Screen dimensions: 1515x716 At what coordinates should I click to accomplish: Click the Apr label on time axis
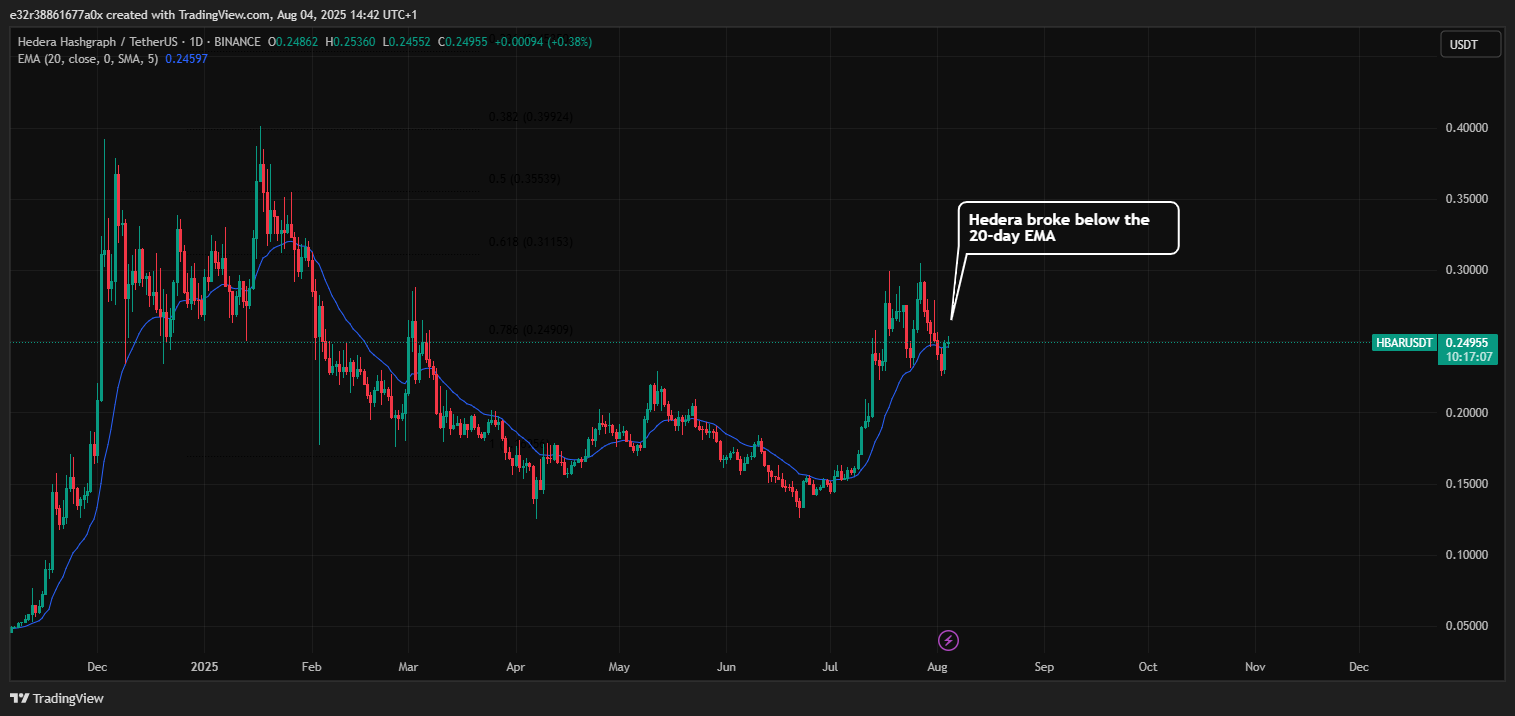(515, 666)
